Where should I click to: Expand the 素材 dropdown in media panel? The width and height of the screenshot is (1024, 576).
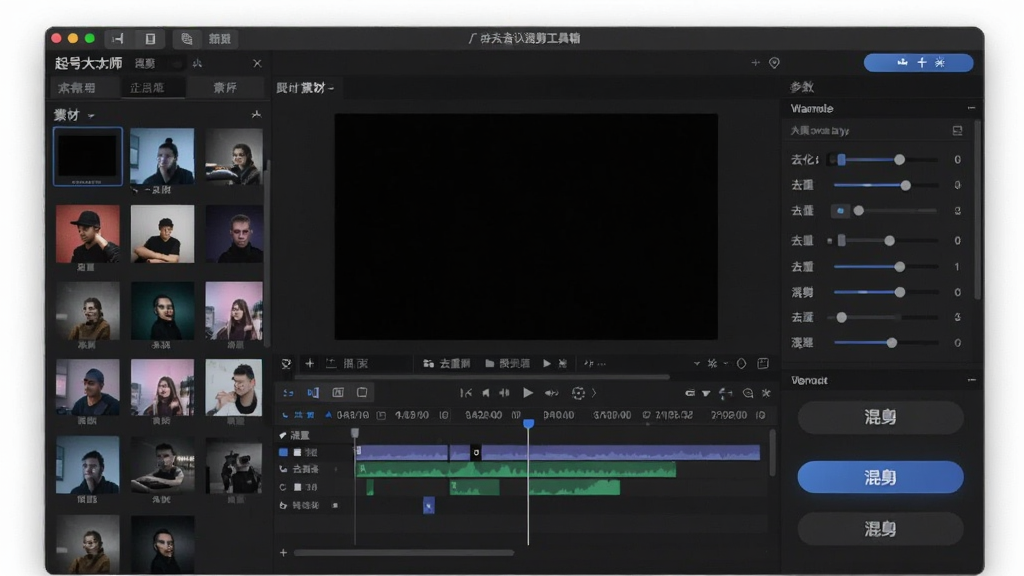click(x=91, y=116)
